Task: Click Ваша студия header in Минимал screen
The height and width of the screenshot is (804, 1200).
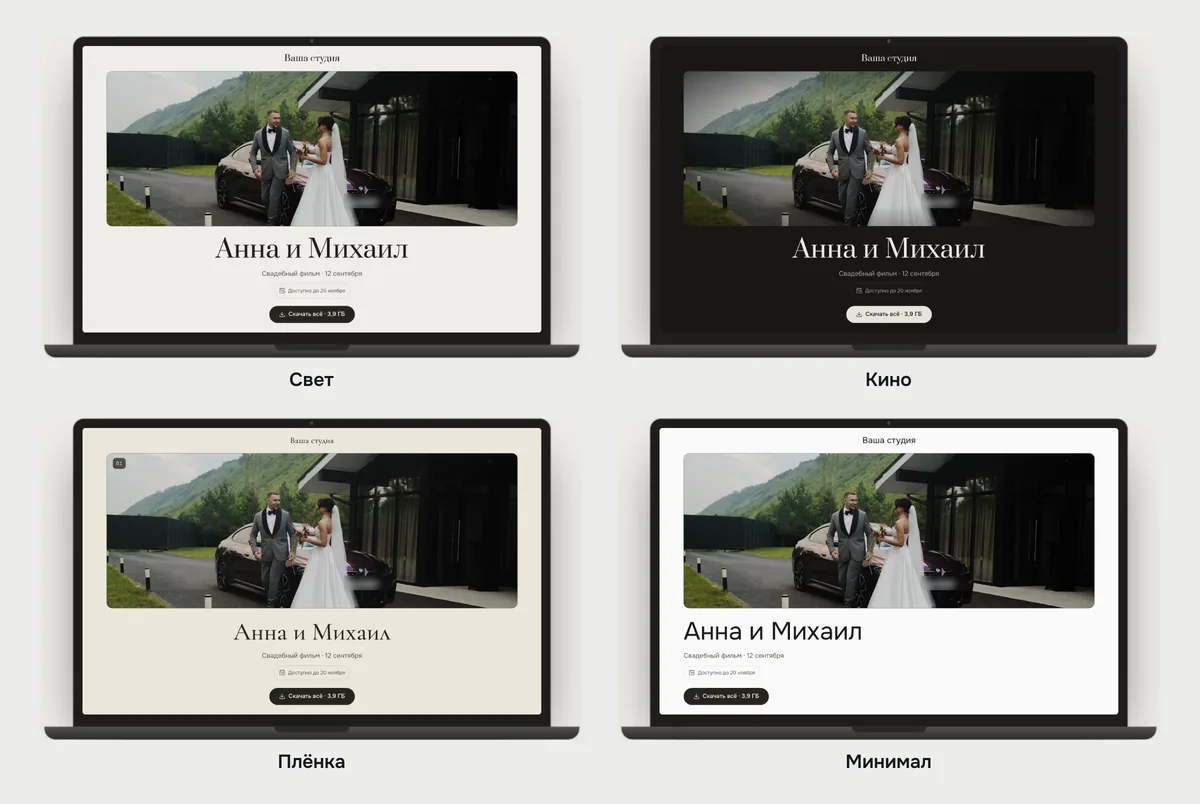Action: pyautogui.click(x=889, y=440)
